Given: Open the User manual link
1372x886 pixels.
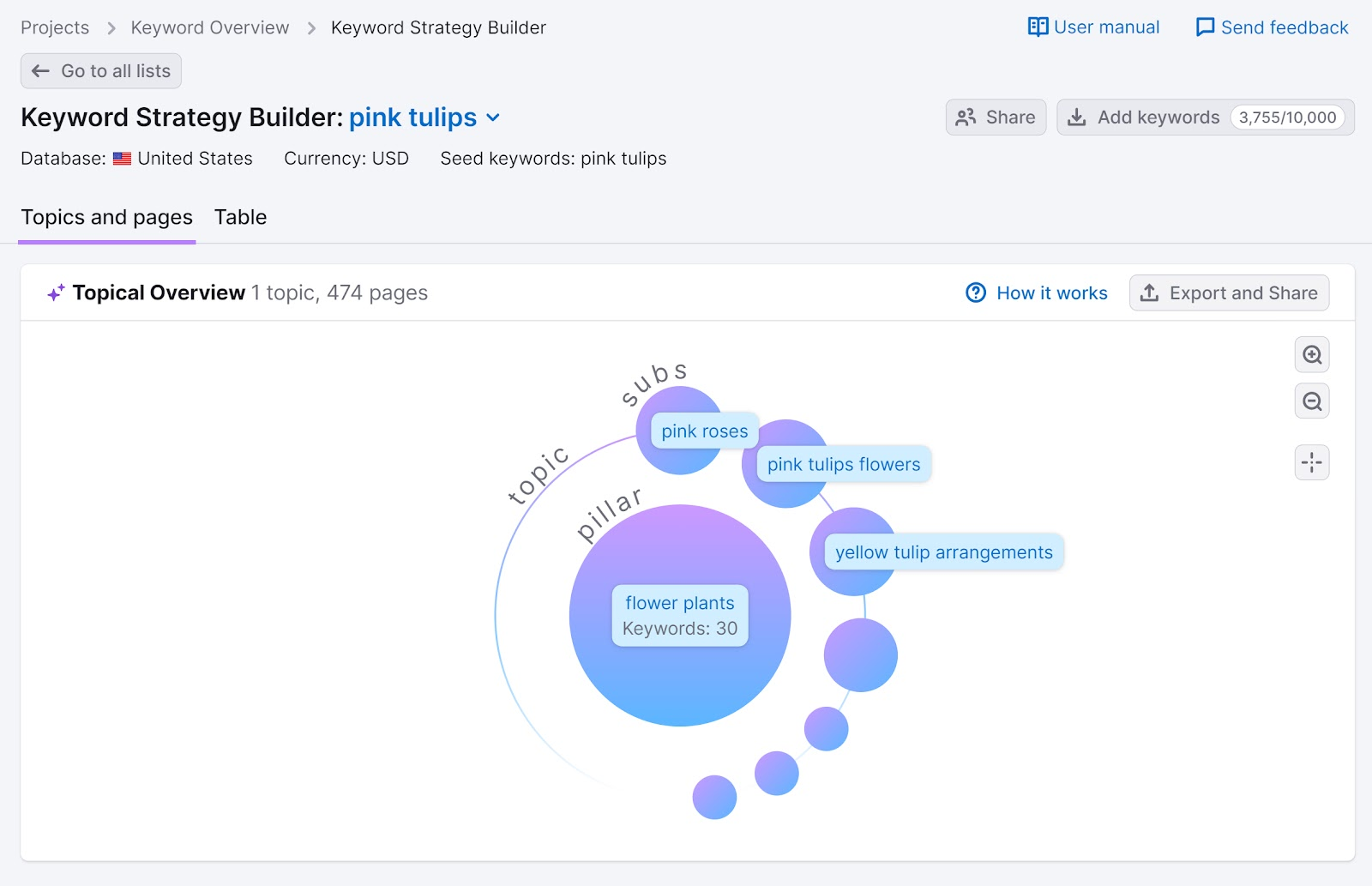Looking at the screenshot, I should pyautogui.click(x=1093, y=27).
